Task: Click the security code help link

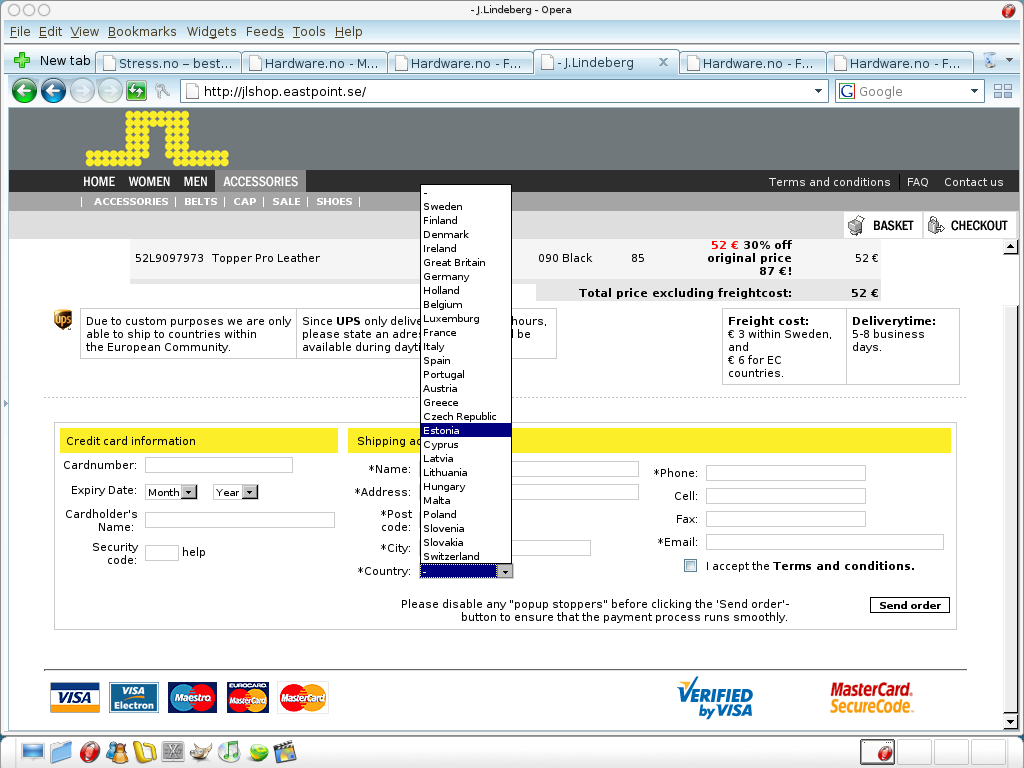Action: pos(194,552)
